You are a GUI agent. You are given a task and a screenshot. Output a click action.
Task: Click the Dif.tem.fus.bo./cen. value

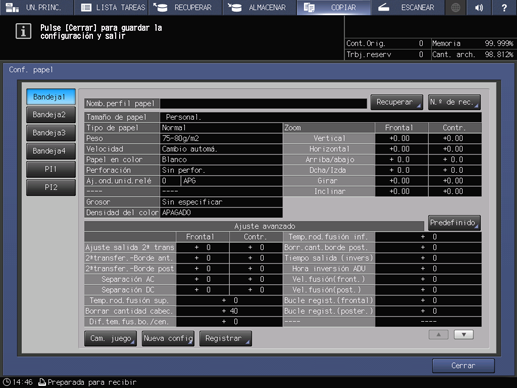(x=229, y=322)
